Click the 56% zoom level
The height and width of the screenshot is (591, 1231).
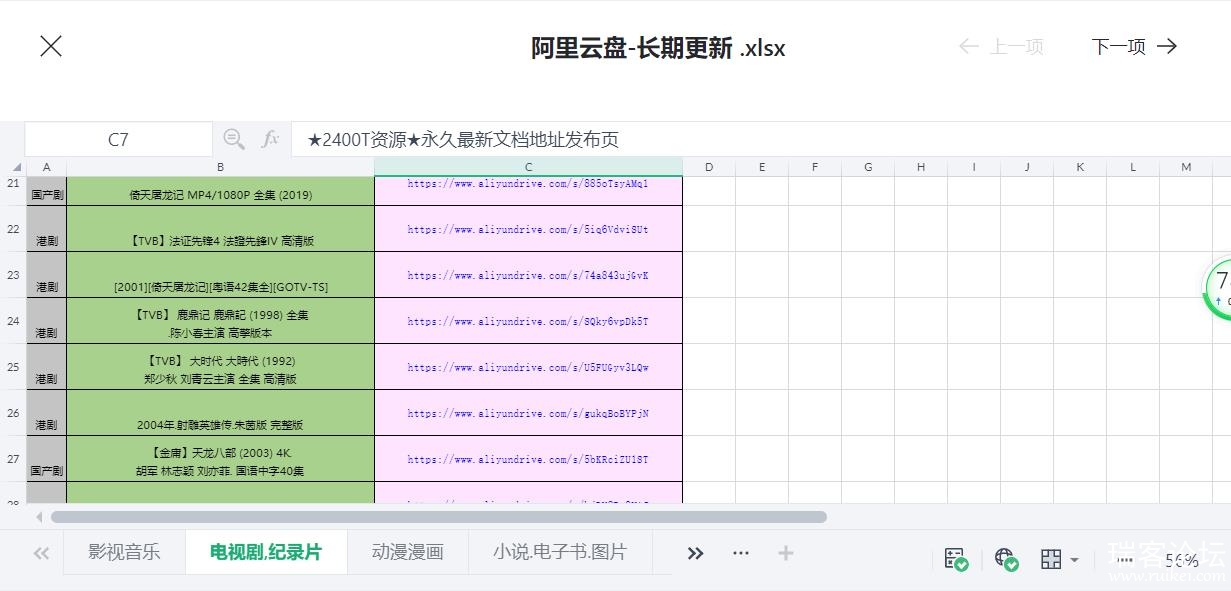pyautogui.click(x=1182, y=560)
